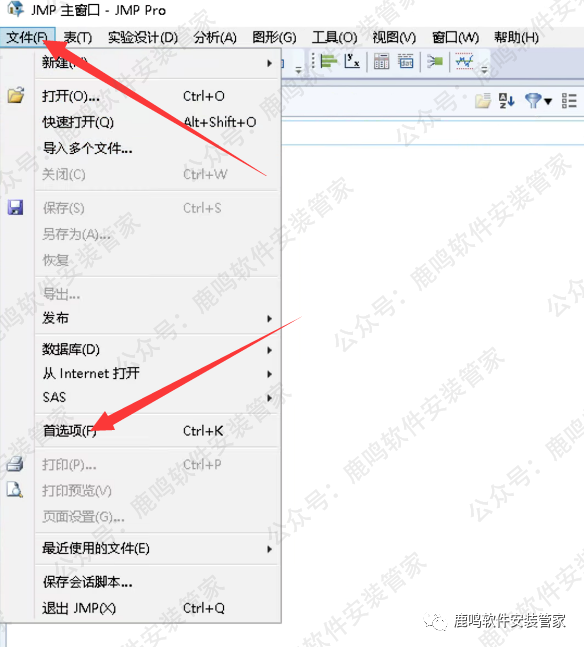
Task: Choose the 导出... menu entry
Action: click(61, 294)
